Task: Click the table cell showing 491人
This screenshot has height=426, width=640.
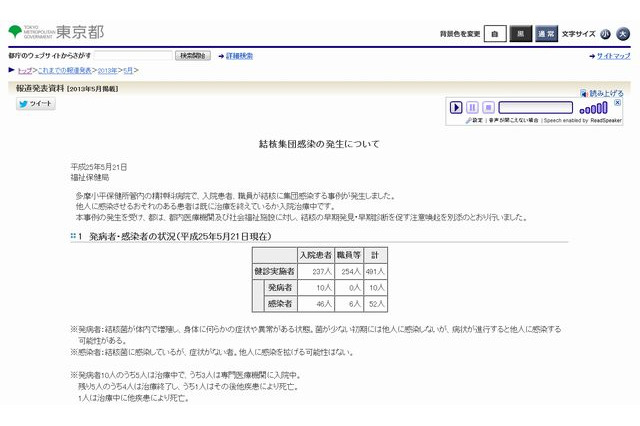Action: pyautogui.click(x=375, y=271)
